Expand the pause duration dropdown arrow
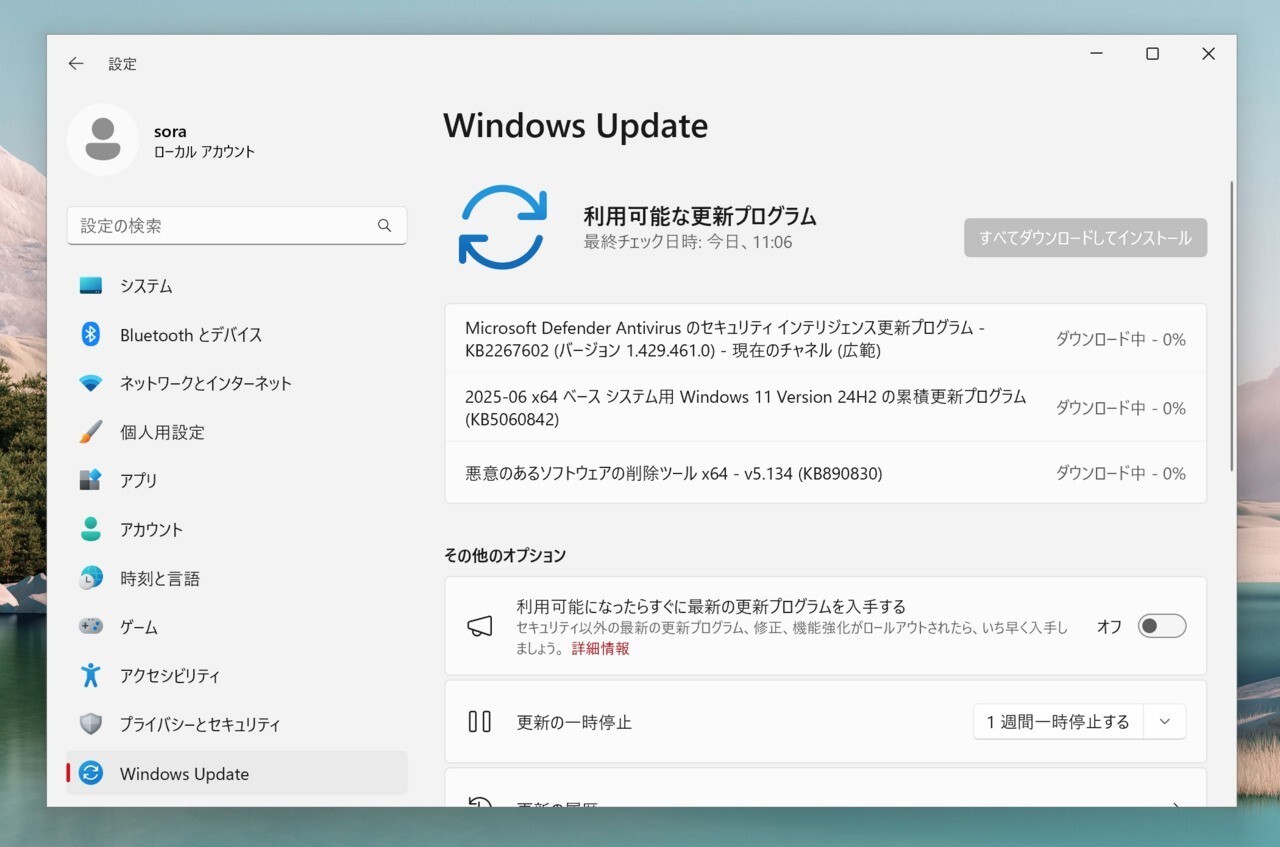 coord(1164,722)
